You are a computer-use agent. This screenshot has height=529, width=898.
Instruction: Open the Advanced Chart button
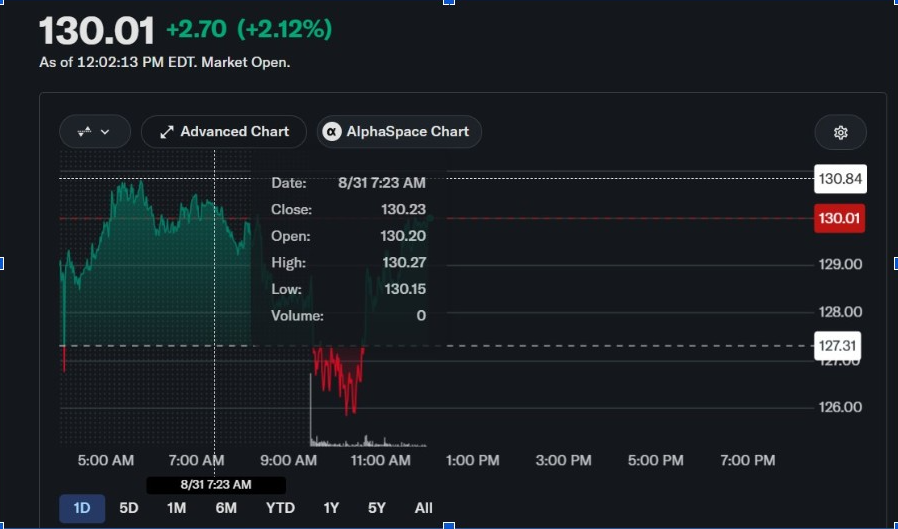tap(224, 132)
